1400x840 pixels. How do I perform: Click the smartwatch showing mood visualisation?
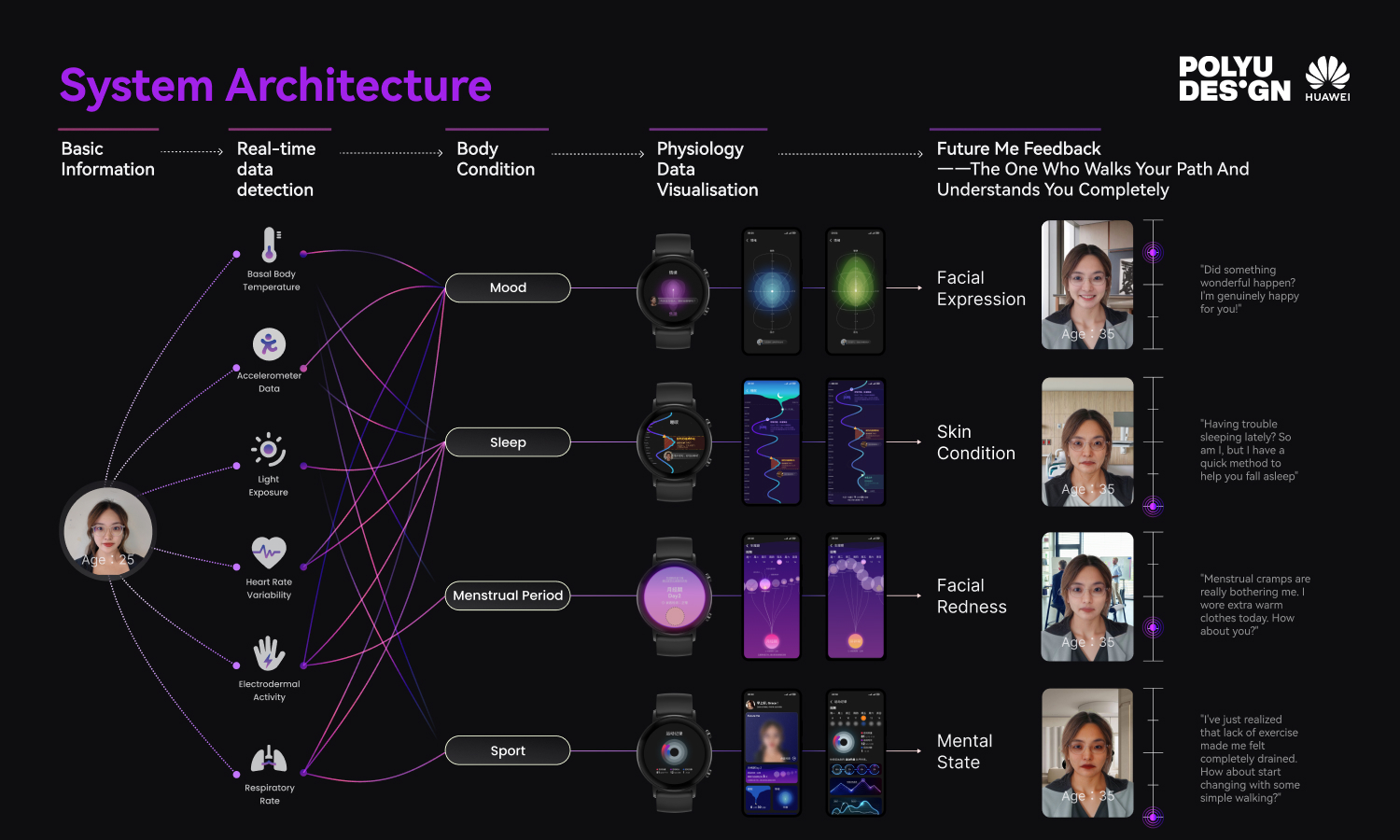pos(673,291)
